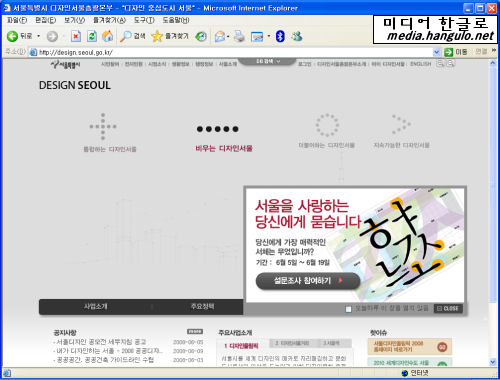Screen dimensions: 500x380
Task: Click the Seoul city logo in header
Action: [65, 64]
